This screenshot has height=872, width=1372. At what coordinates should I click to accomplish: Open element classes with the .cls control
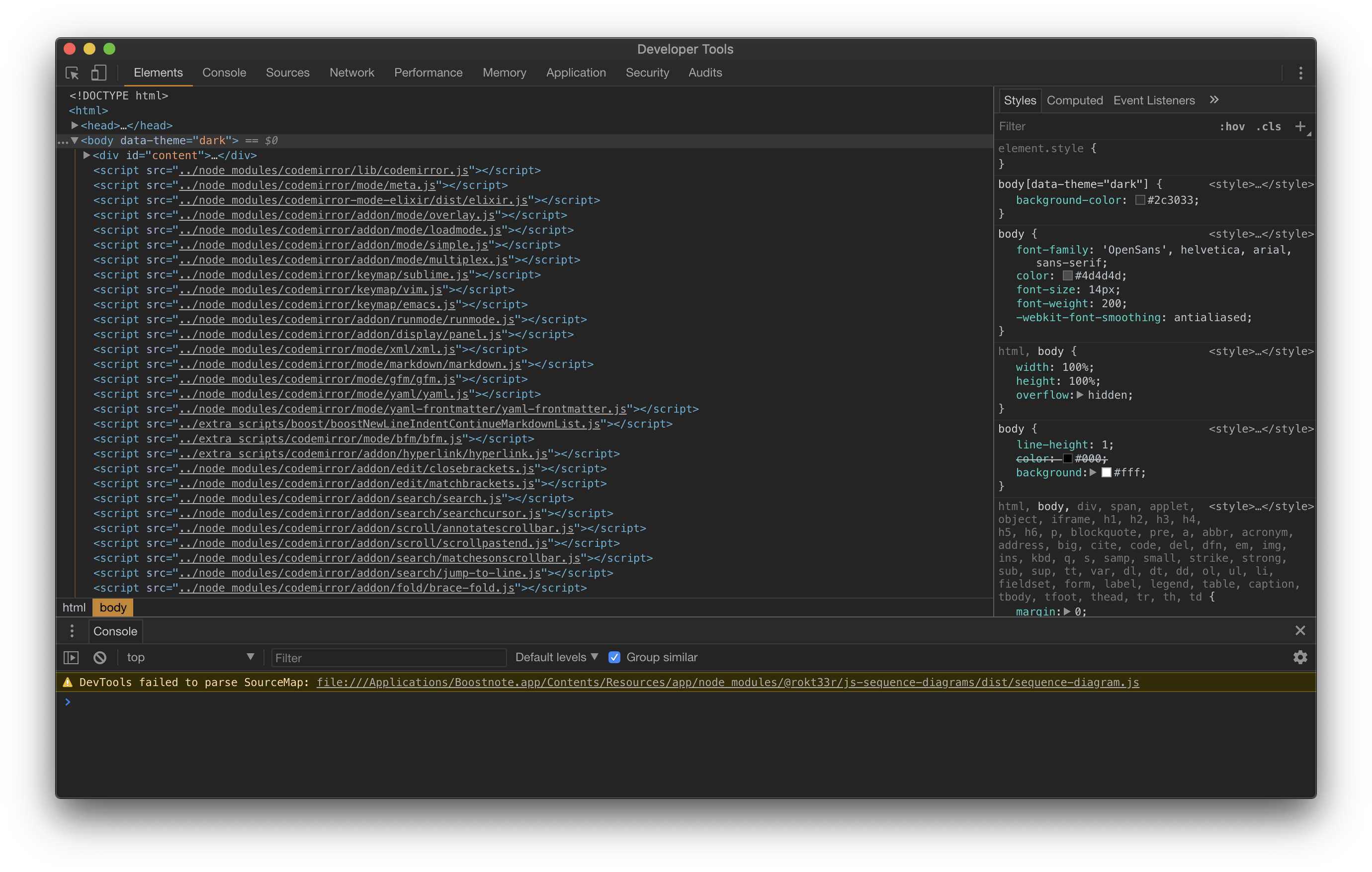1269,127
